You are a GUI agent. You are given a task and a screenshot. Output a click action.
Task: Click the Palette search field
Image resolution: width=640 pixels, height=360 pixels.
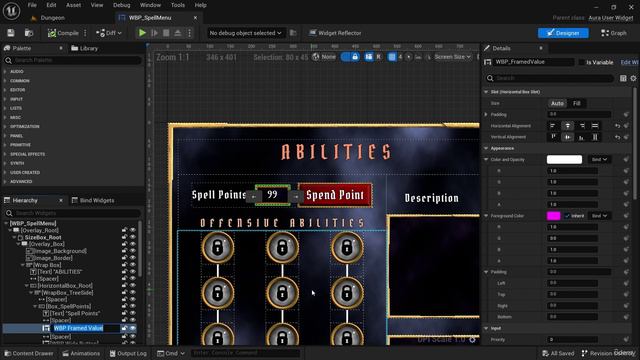(x=73, y=60)
